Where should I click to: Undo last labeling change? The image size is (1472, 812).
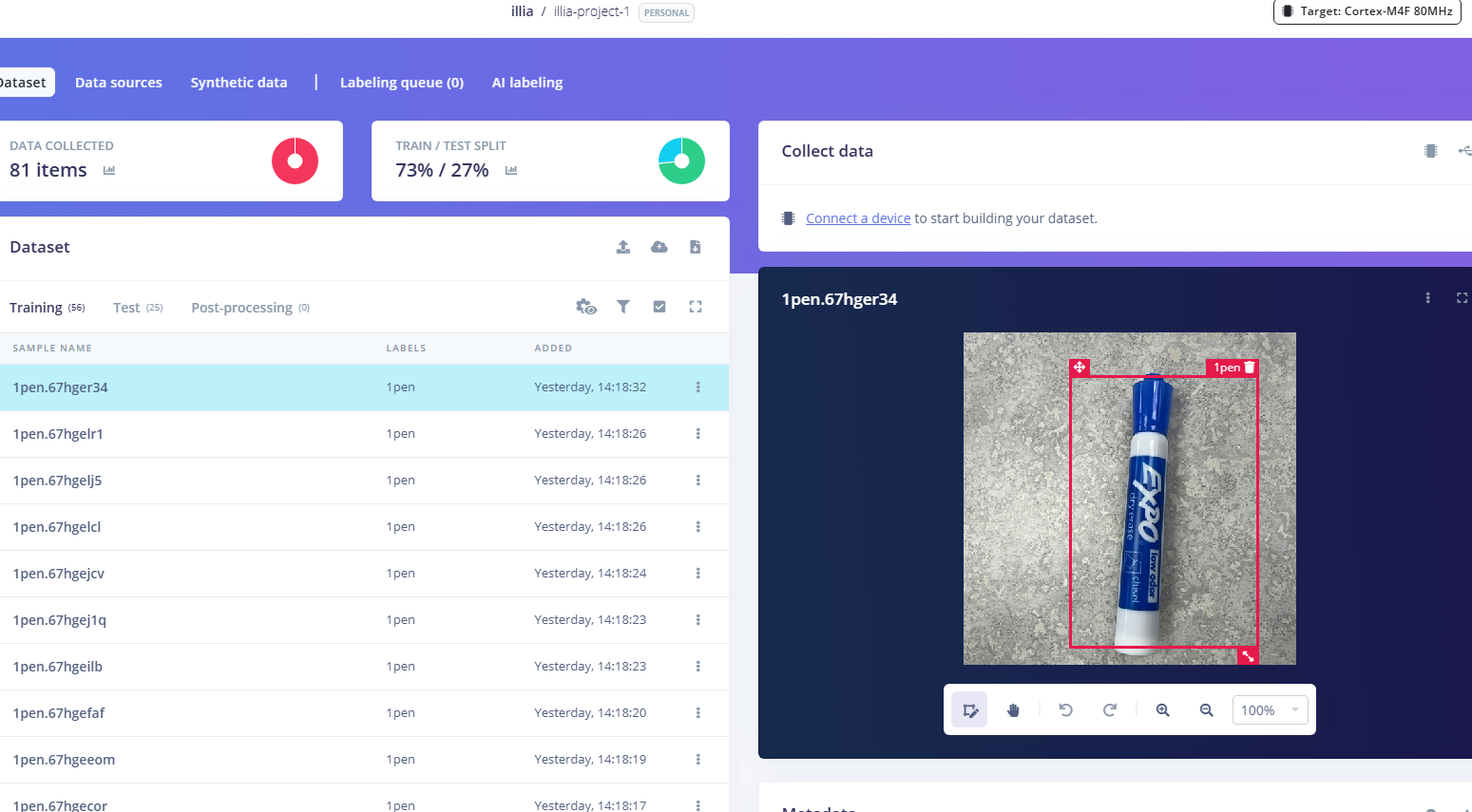pos(1065,709)
